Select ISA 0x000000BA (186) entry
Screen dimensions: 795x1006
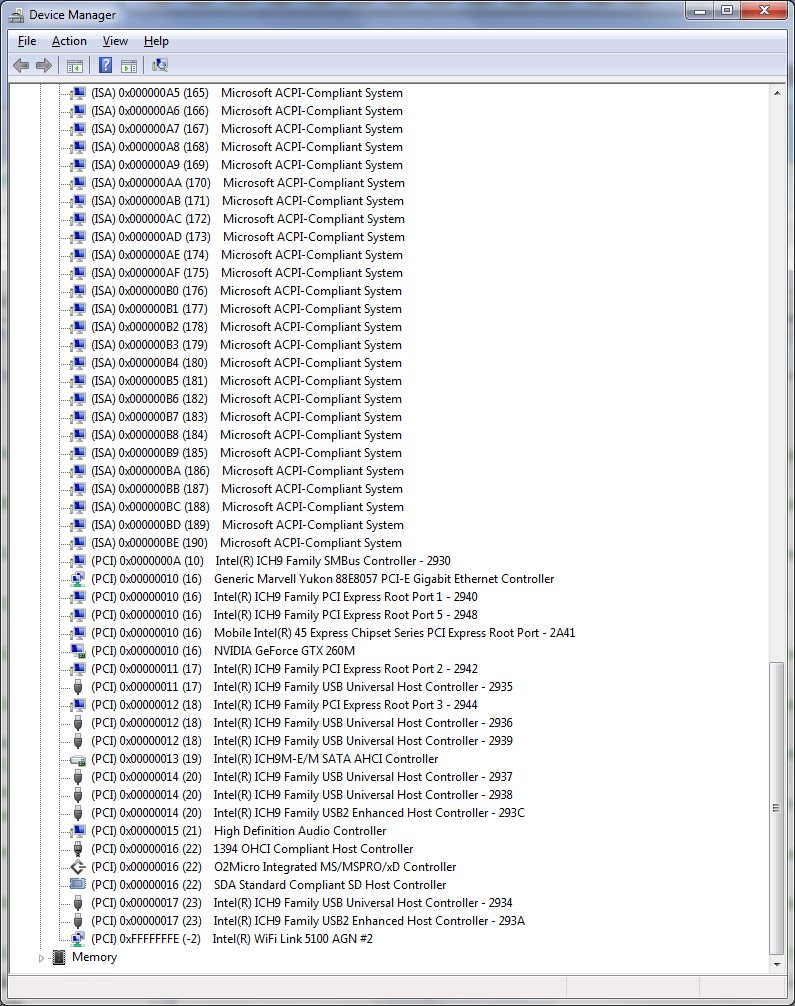click(x=248, y=471)
